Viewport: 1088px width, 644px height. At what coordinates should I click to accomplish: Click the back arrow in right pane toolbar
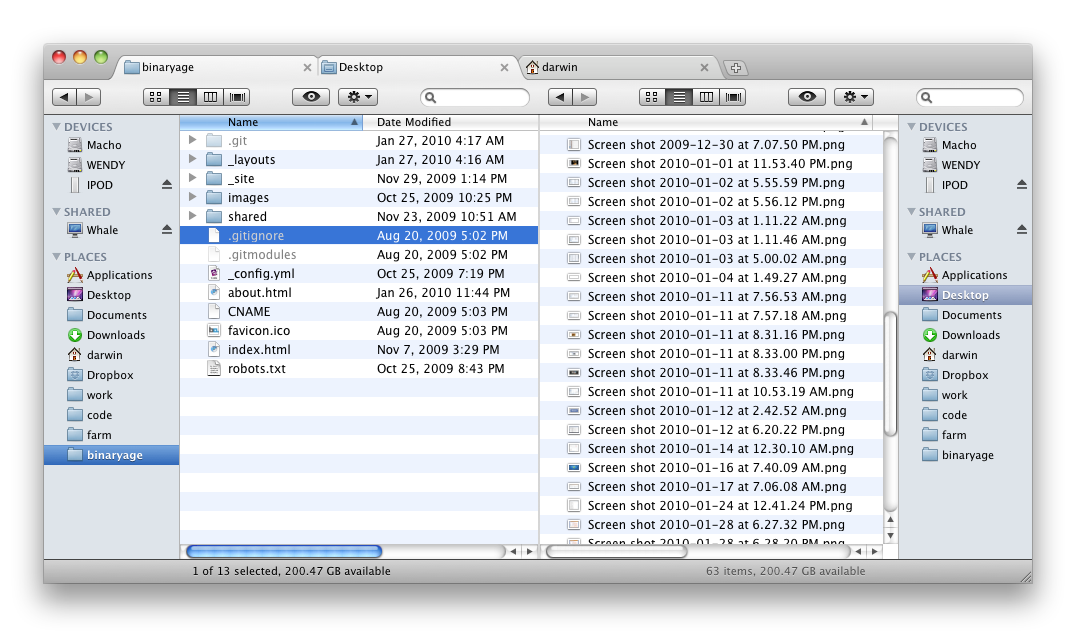[x=560, y=97]
